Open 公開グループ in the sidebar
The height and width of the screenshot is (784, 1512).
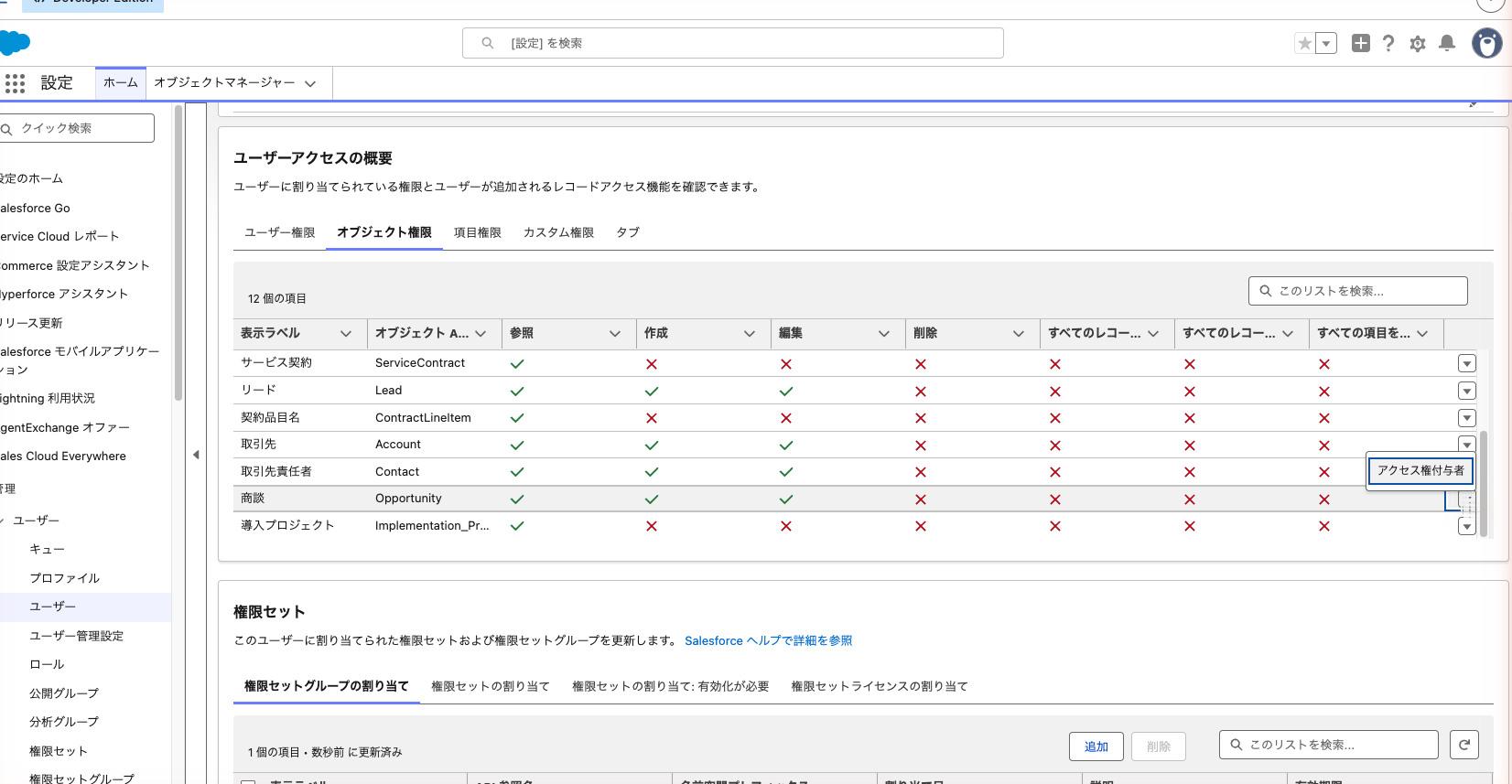pos(64,693)
